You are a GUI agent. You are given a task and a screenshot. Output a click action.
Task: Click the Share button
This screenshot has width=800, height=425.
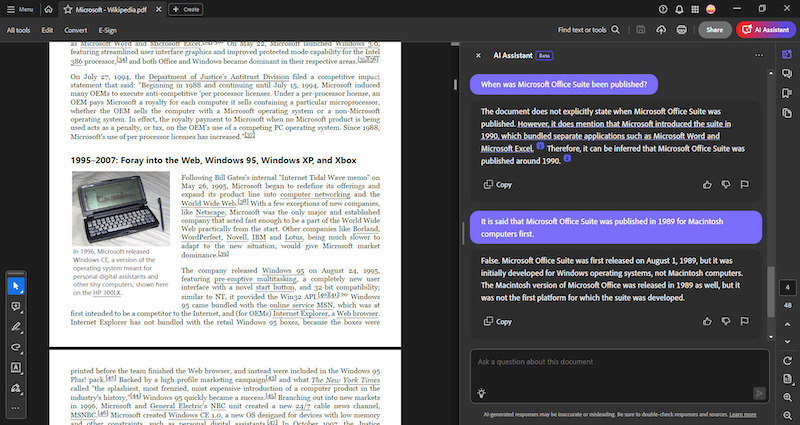(714, 31)
